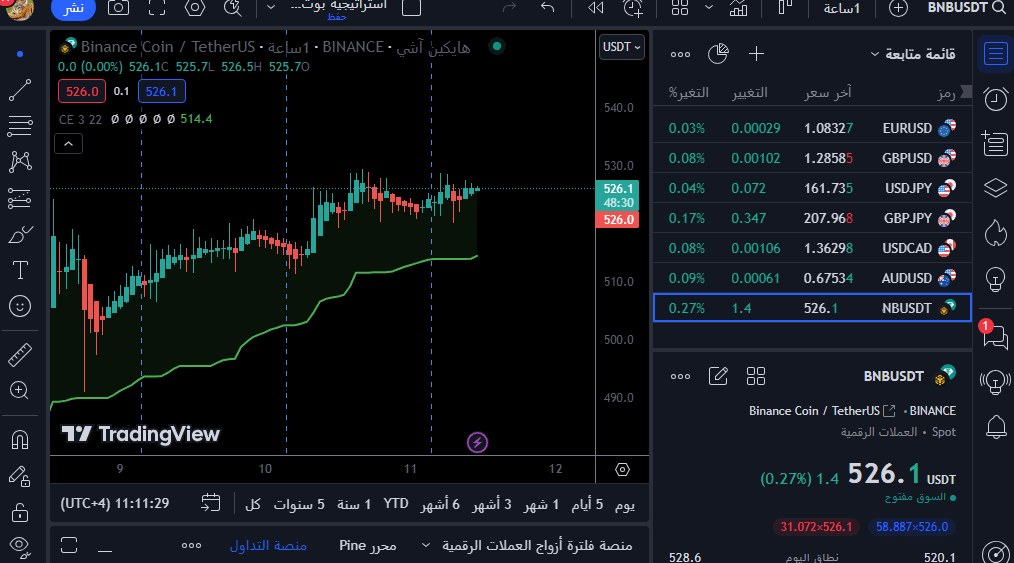Add a compare symbol with plus icon
This screenshot has width=1014, height=563.
898,8
